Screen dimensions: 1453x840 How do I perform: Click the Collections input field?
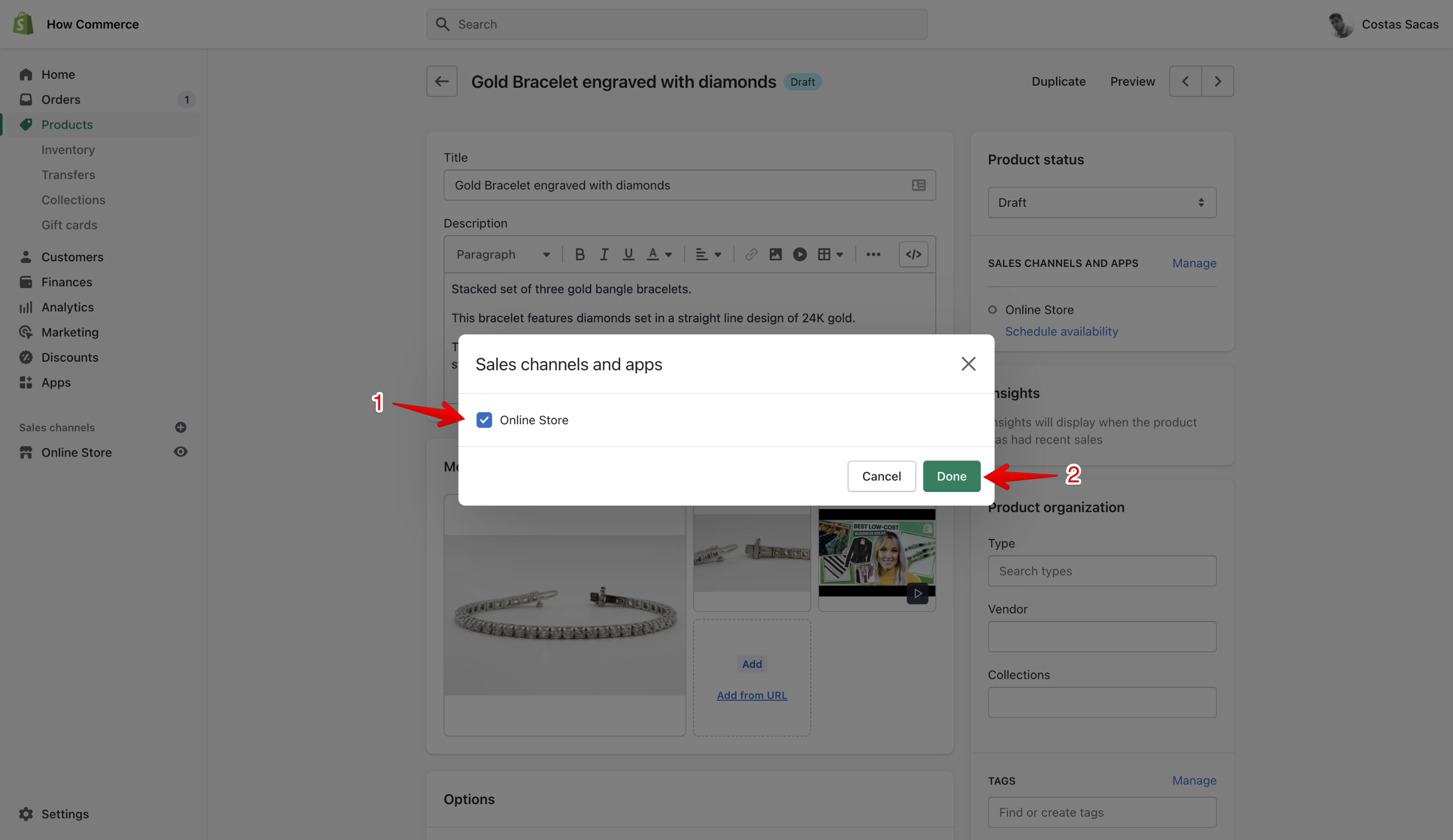click(1102, 702)
